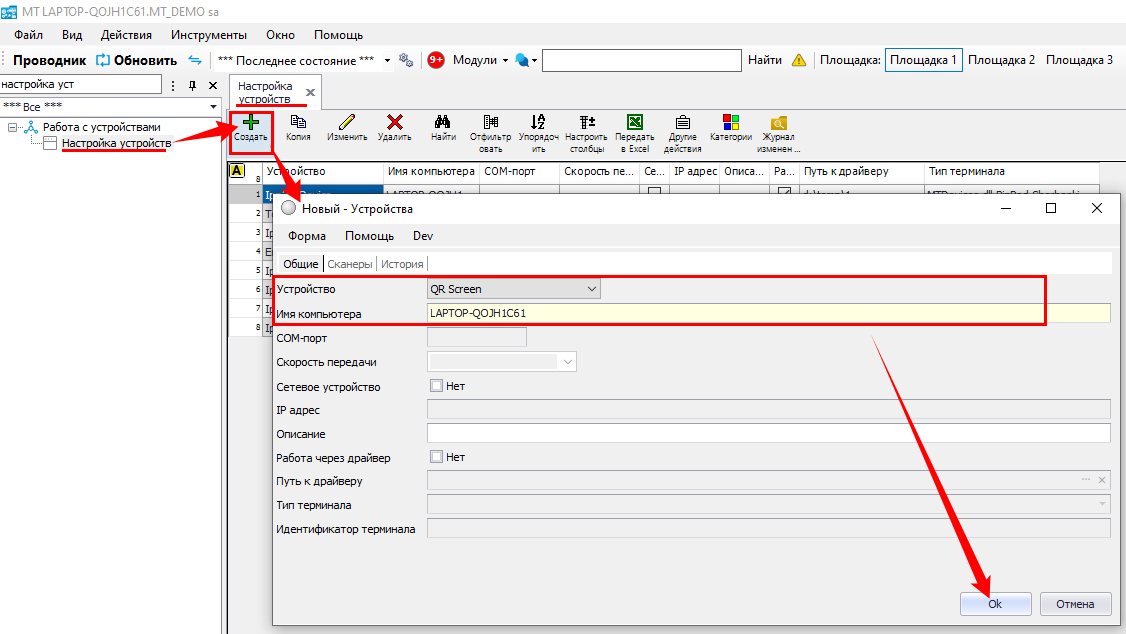Enable the Работа через драйвер checkbox

(436, 457)
